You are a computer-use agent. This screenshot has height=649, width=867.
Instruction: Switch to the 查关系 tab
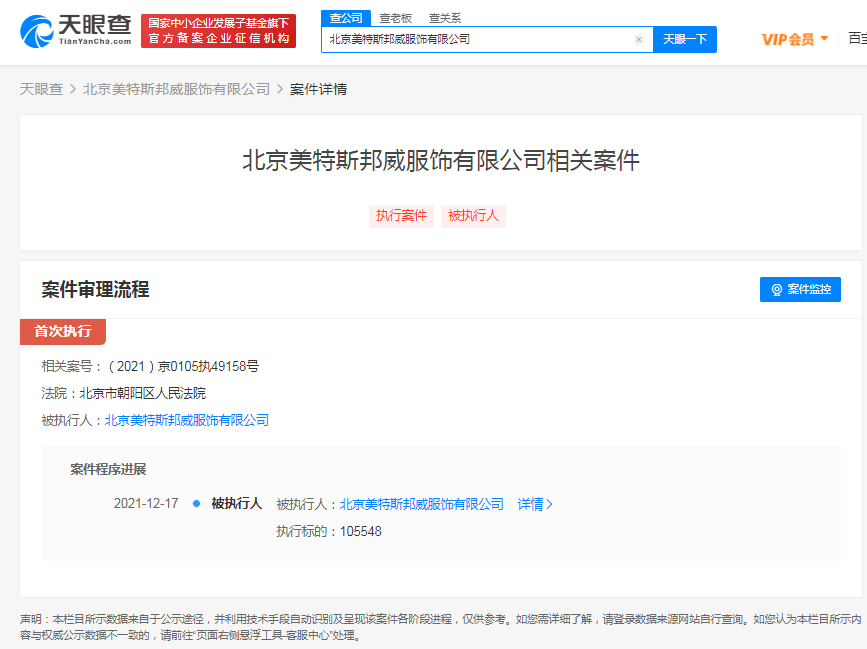click(x=445, y=18)
